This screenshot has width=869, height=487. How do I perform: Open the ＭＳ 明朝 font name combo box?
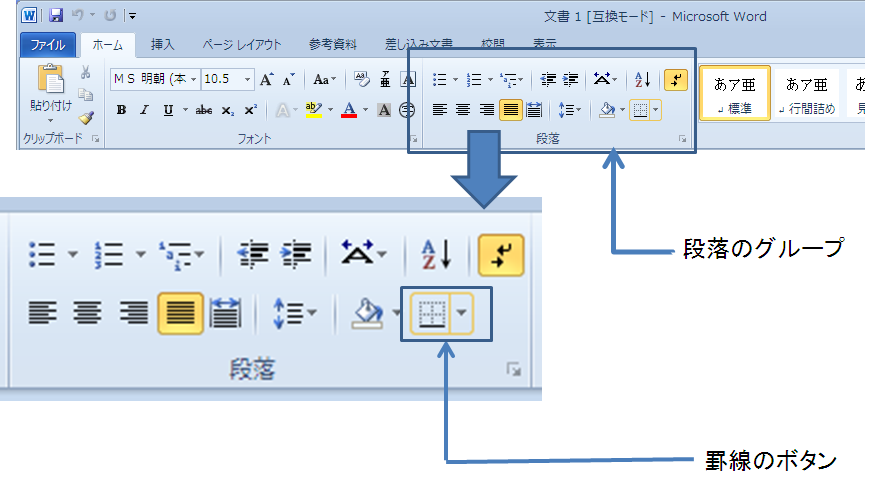tap(155, 79)
